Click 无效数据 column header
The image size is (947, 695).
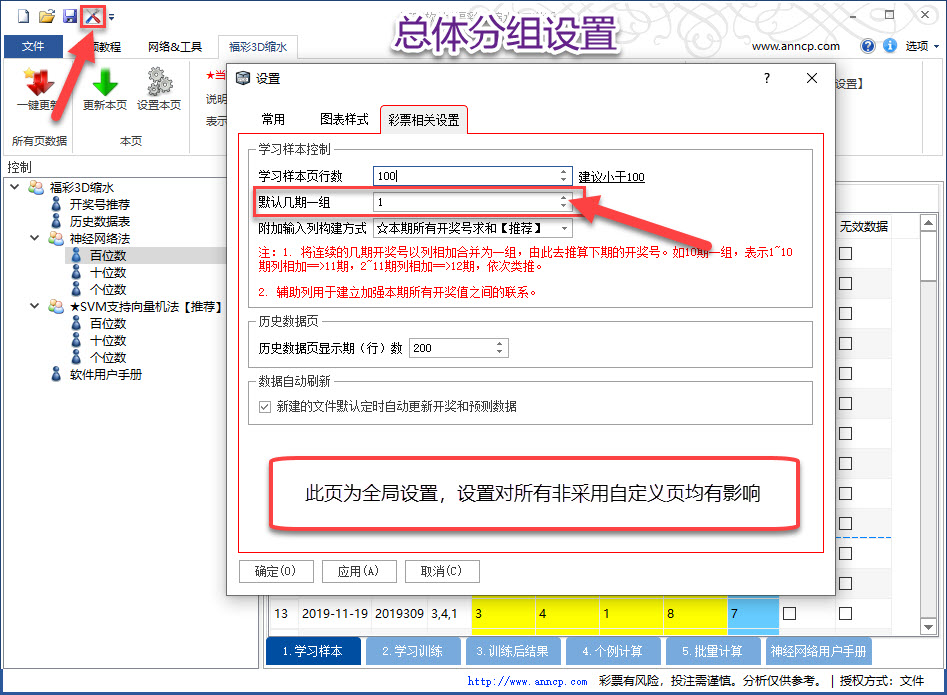tap(864, 226)
